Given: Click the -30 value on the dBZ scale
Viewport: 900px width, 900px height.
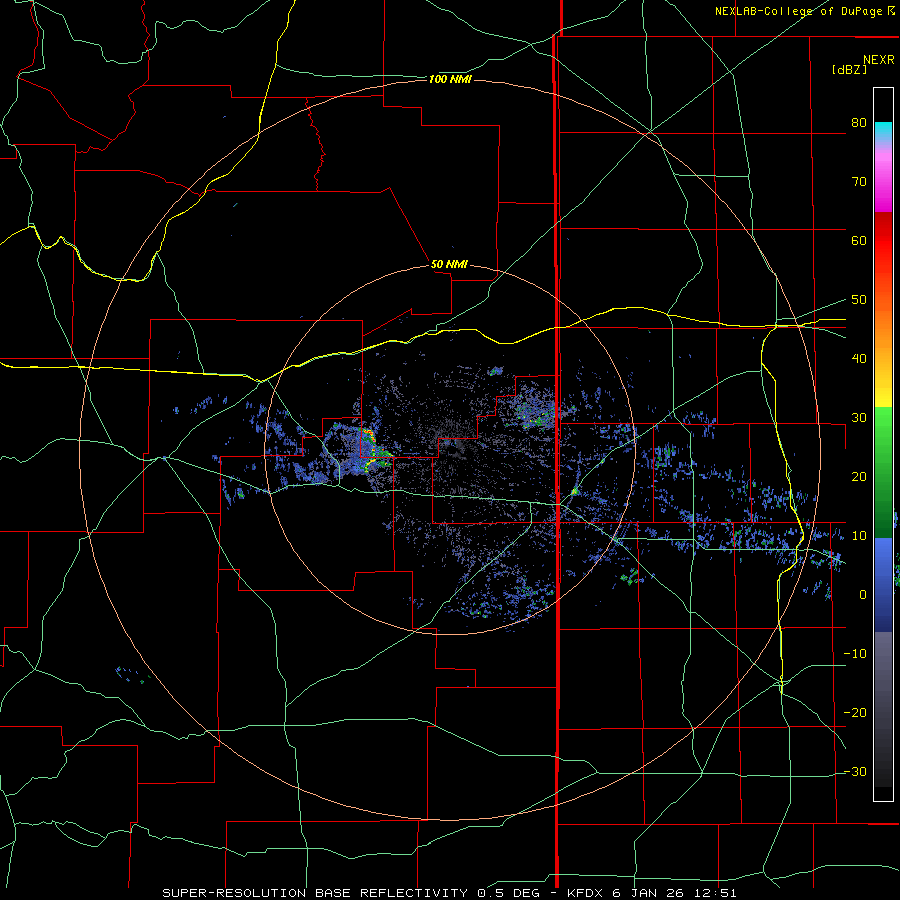Looking at the screenshot, I should (855, 772).
